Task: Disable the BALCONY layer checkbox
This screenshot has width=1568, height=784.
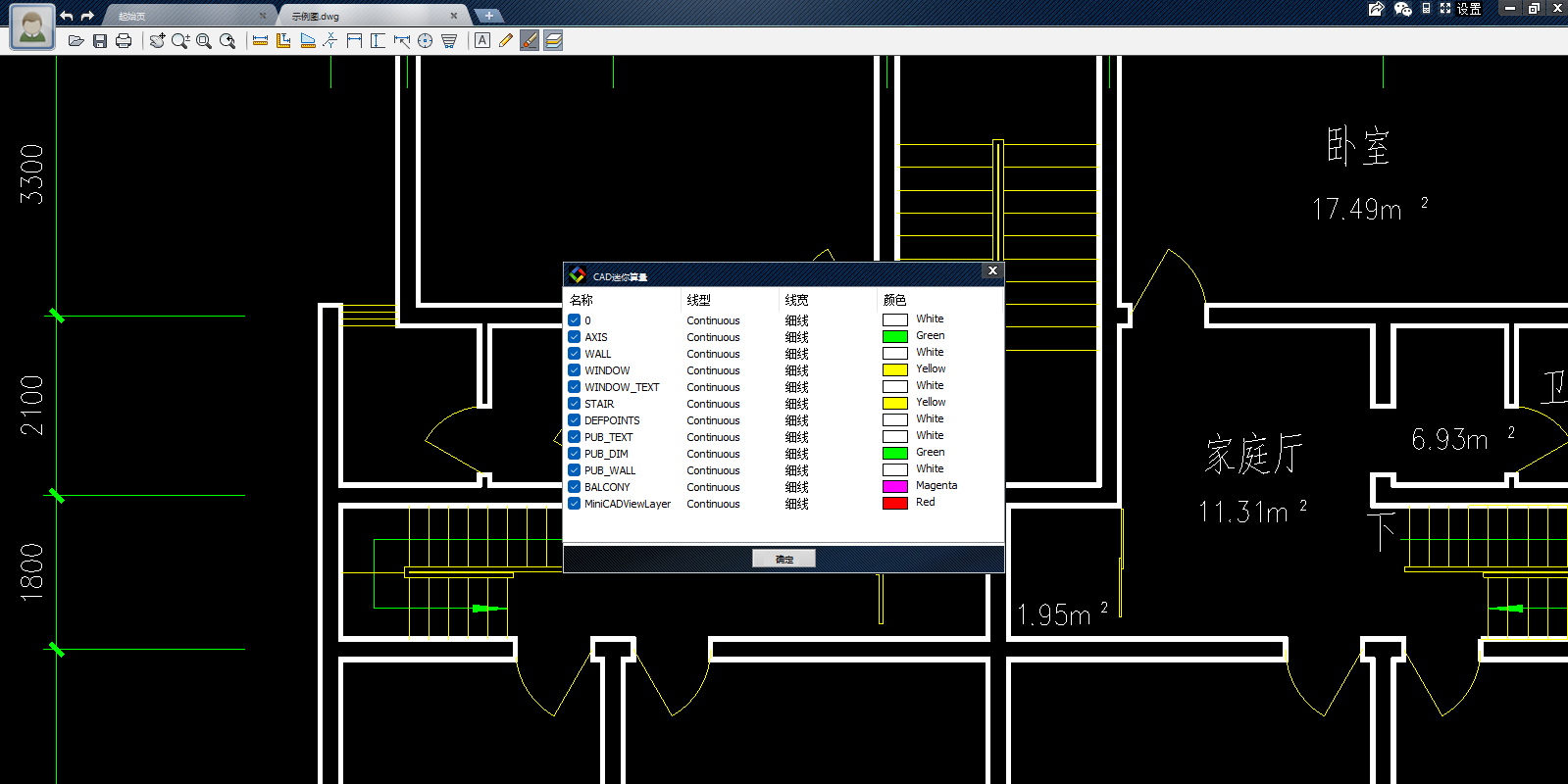Action: (575, 487)
